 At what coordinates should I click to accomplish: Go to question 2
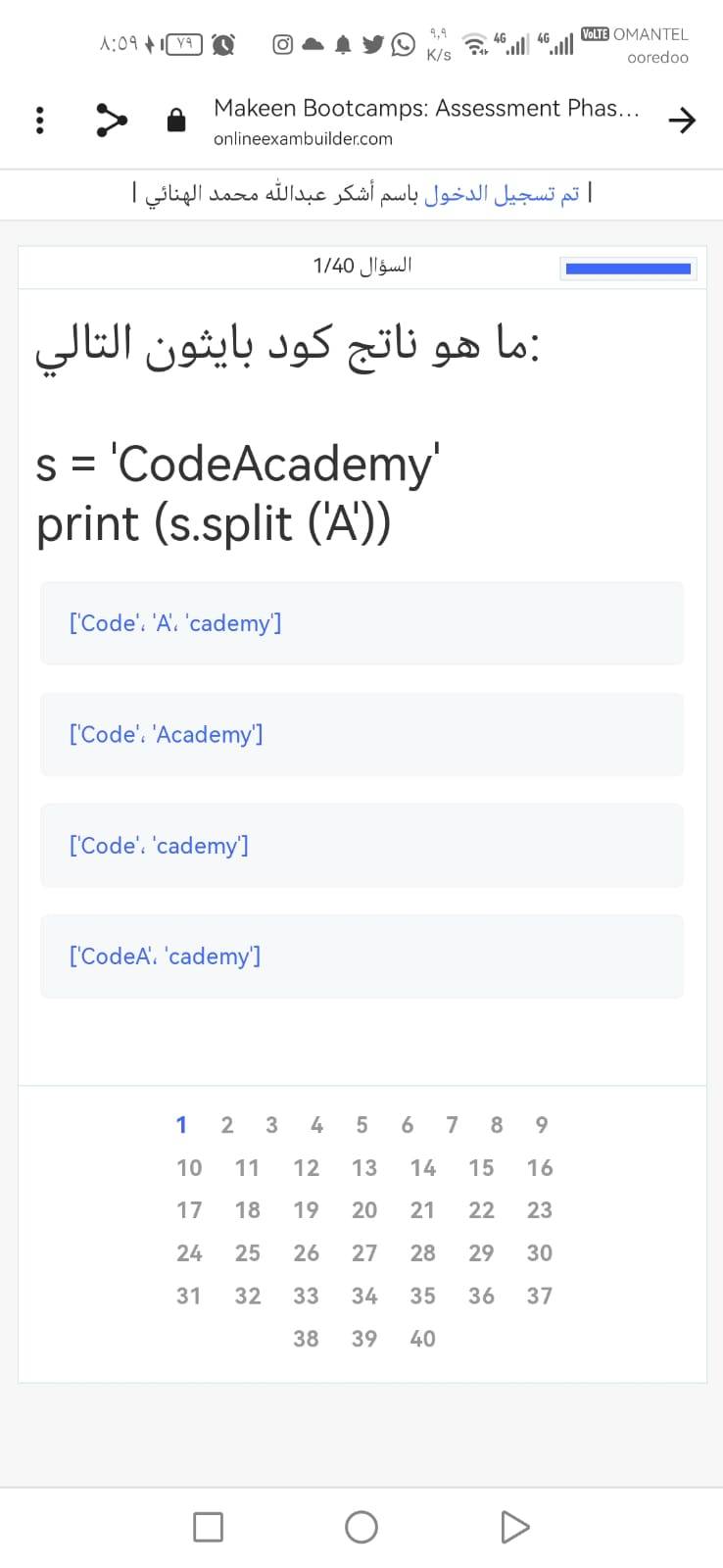[x=227, y=1124]
